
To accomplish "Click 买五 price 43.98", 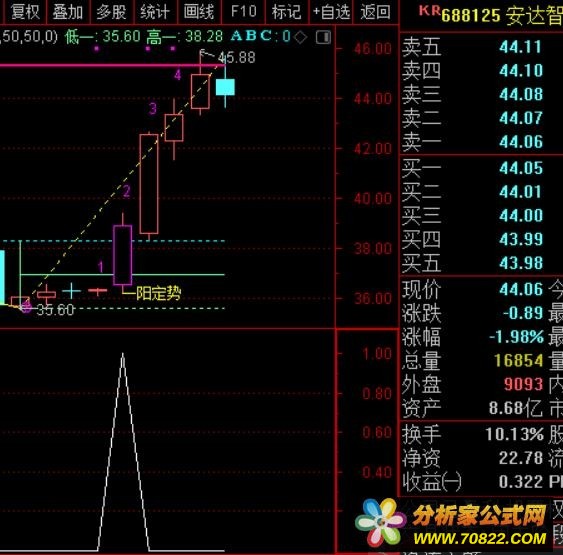I will coord(521,263).
